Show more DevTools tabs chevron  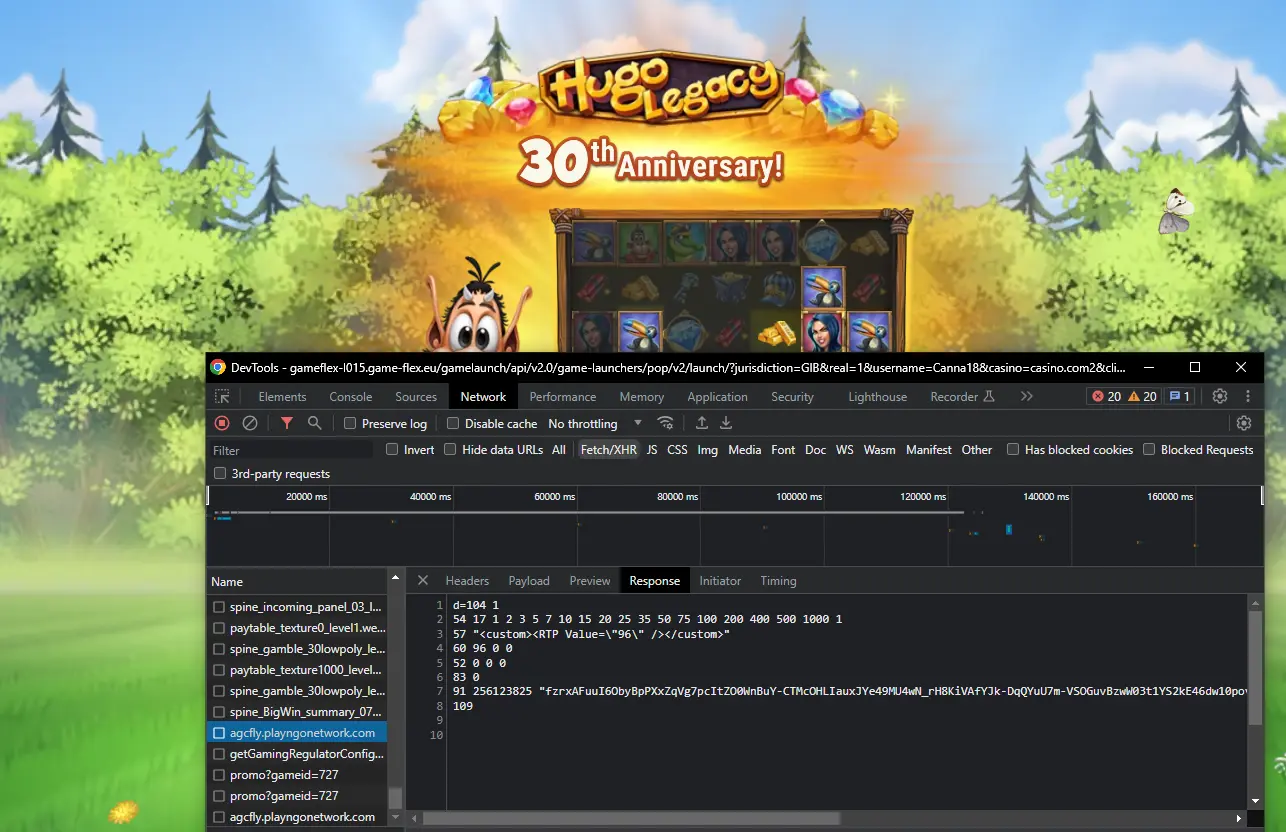pyautogui.click(x=1027, y=397)
